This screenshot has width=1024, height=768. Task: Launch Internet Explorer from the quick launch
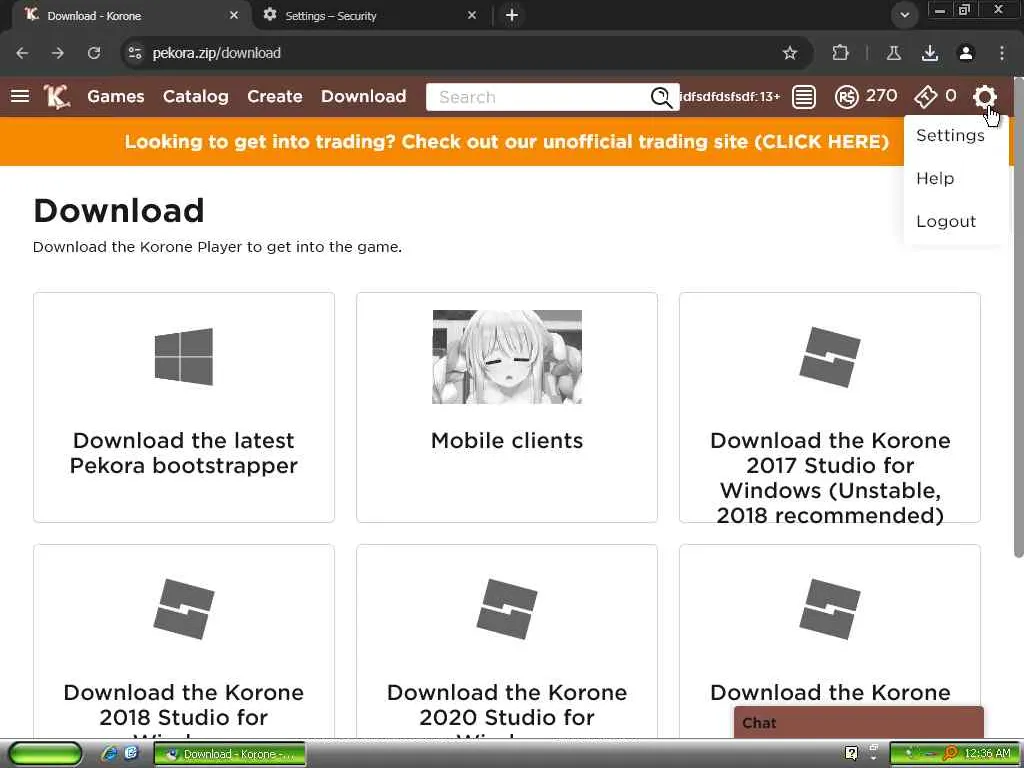click(x=110, y=754)
